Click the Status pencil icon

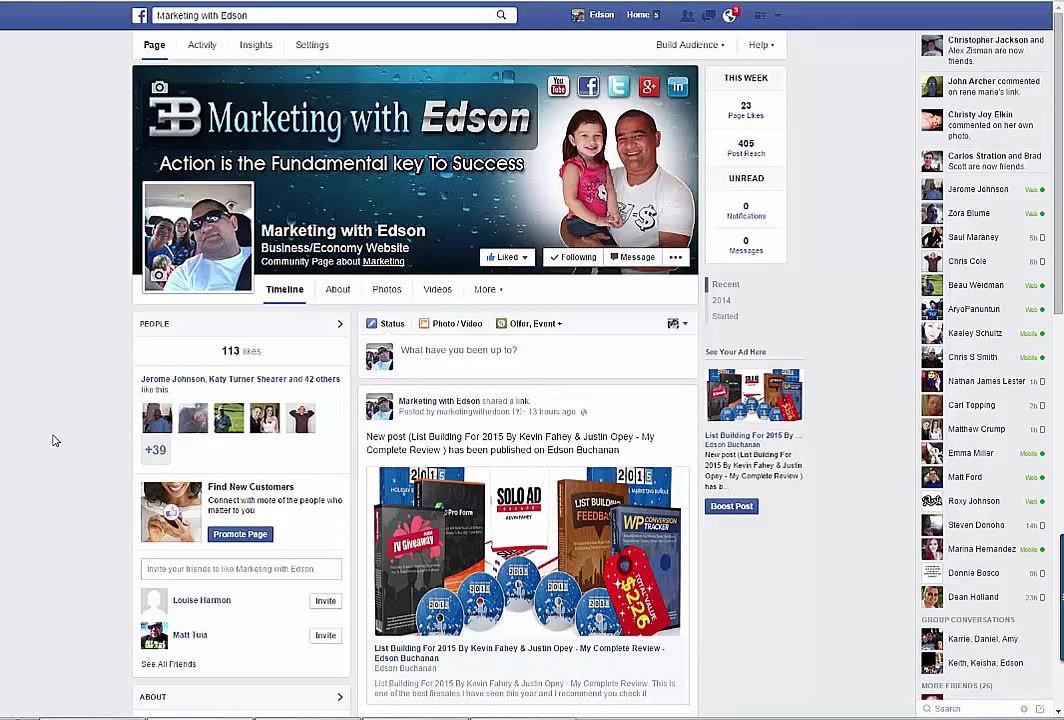click(x=371, y=324)
